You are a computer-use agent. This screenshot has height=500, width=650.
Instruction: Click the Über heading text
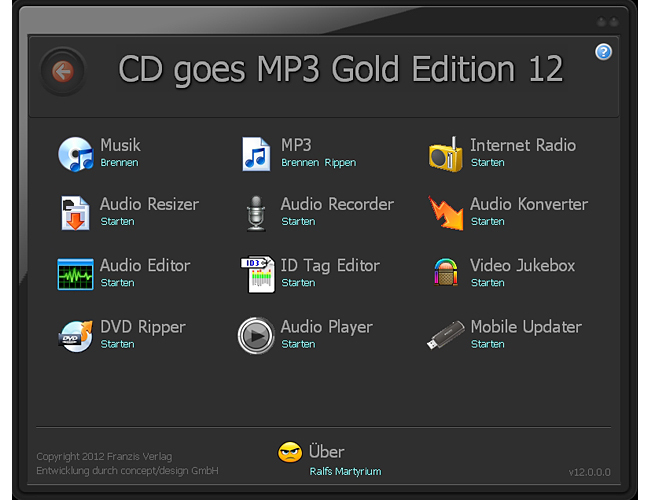[326, 451]
